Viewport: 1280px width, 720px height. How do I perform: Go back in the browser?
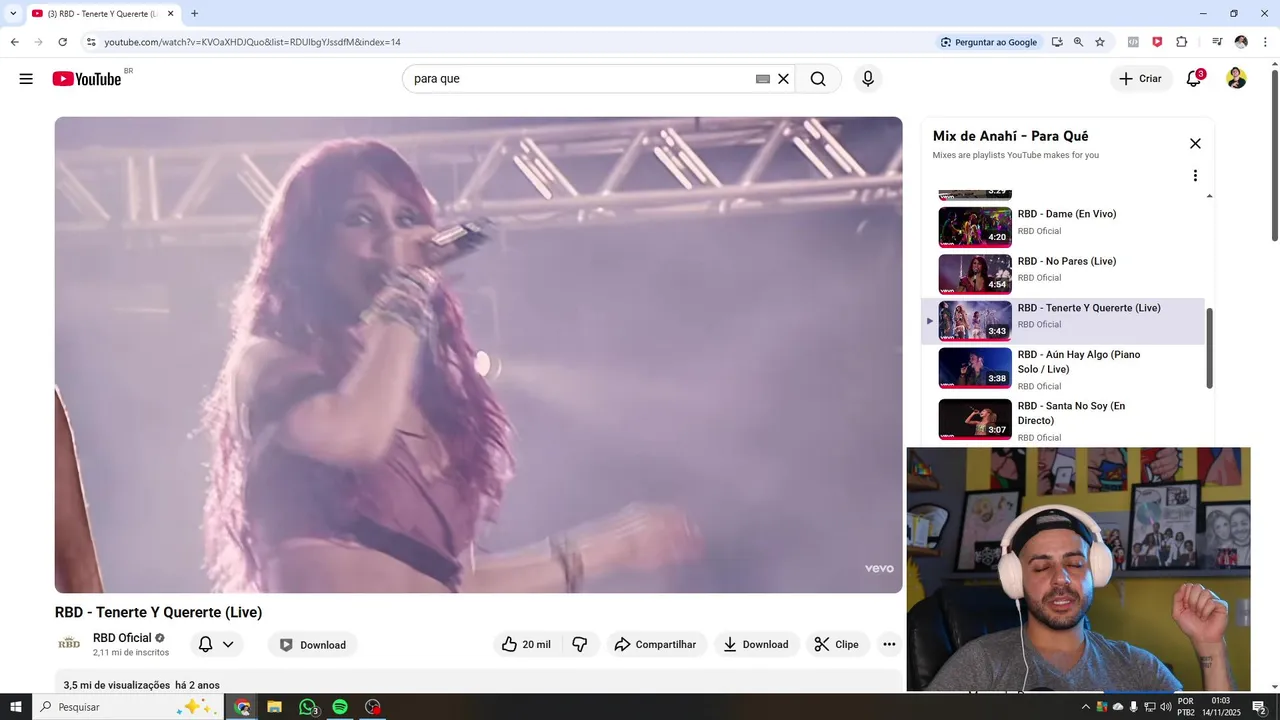pos(15,42)
